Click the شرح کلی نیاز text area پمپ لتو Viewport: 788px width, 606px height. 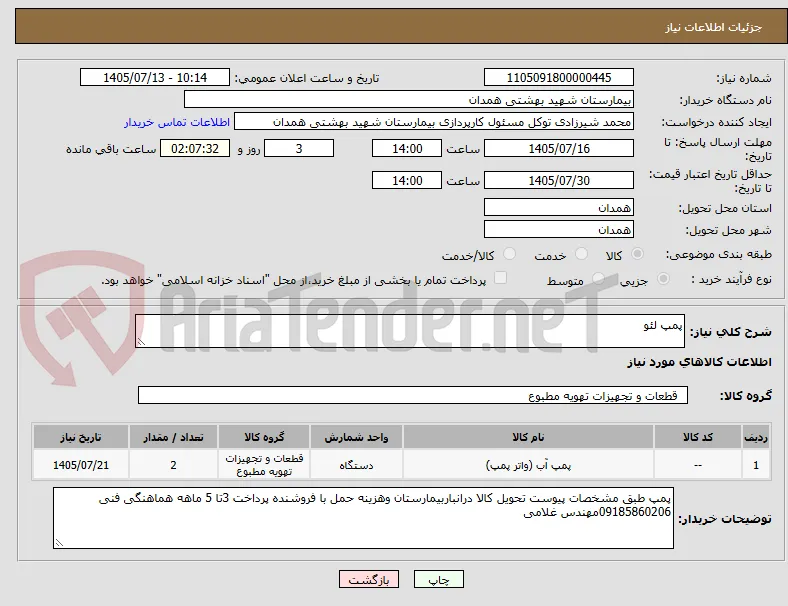point(410,331)
